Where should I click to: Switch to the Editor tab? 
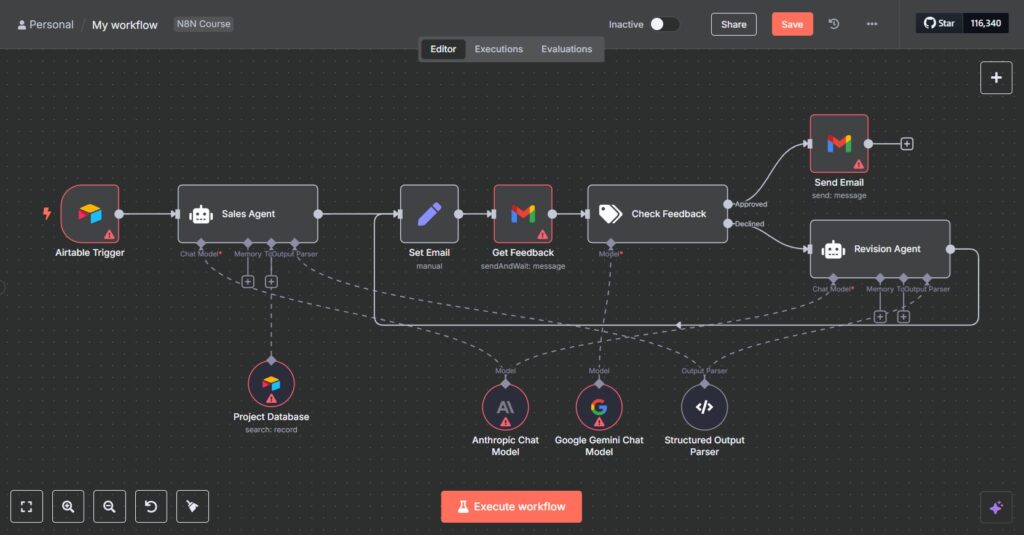(443, 49)
